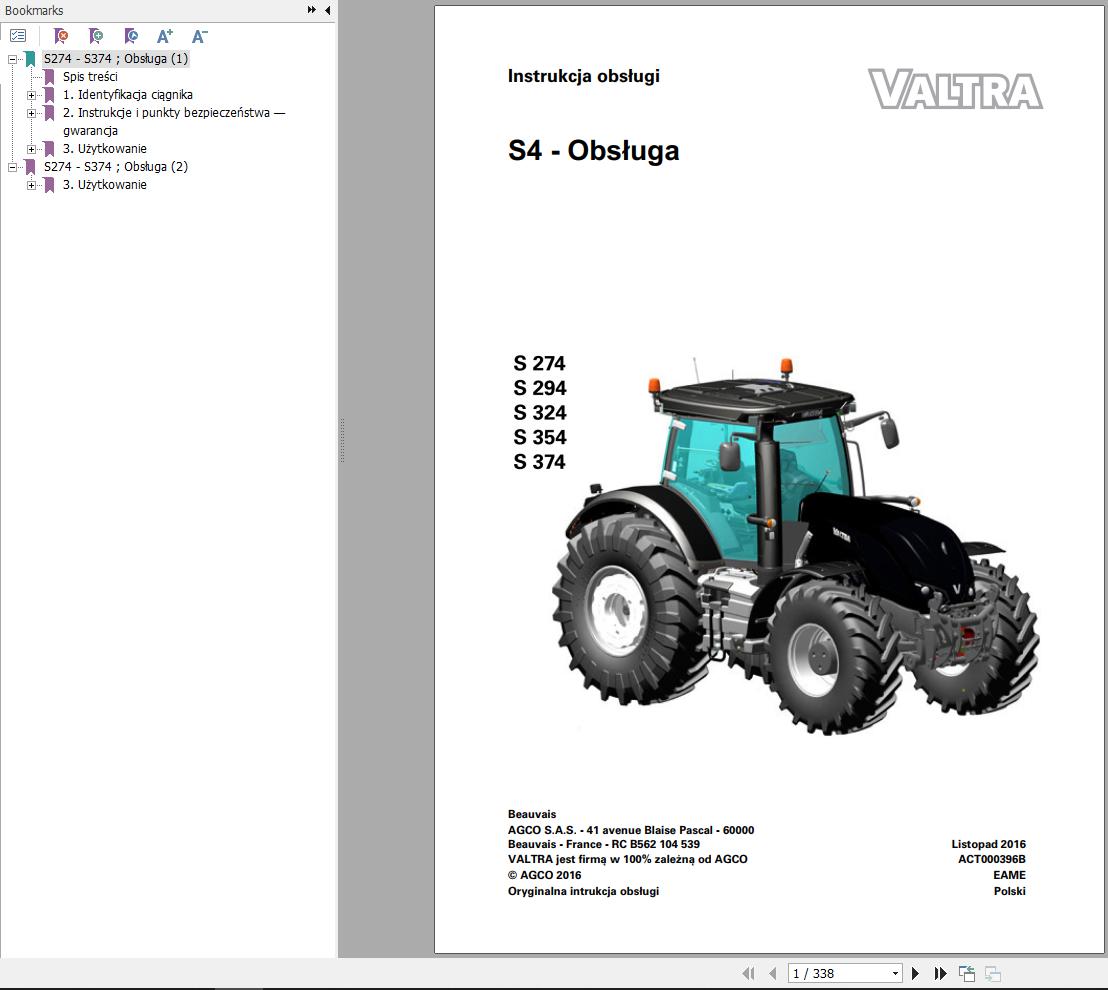Go to the next page

coord(915,973)
